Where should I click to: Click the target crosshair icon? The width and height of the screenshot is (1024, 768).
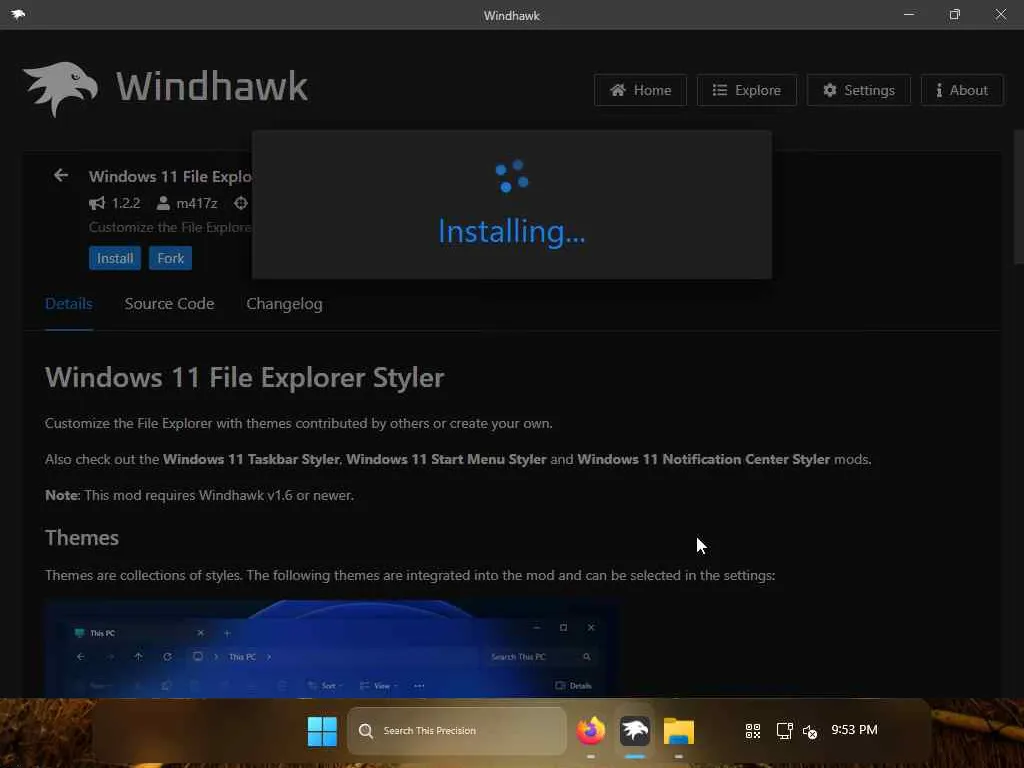point(241,203)
